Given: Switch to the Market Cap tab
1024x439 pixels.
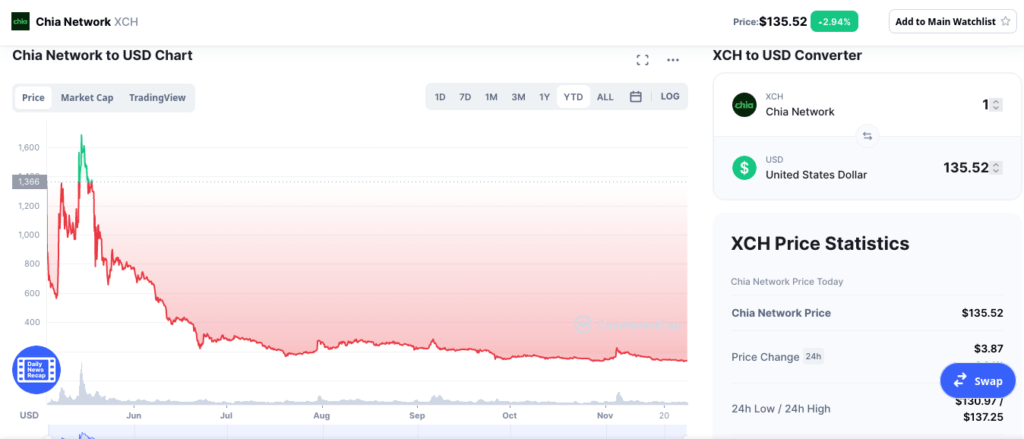Looking at the screenshot, I should pos(87,98).
